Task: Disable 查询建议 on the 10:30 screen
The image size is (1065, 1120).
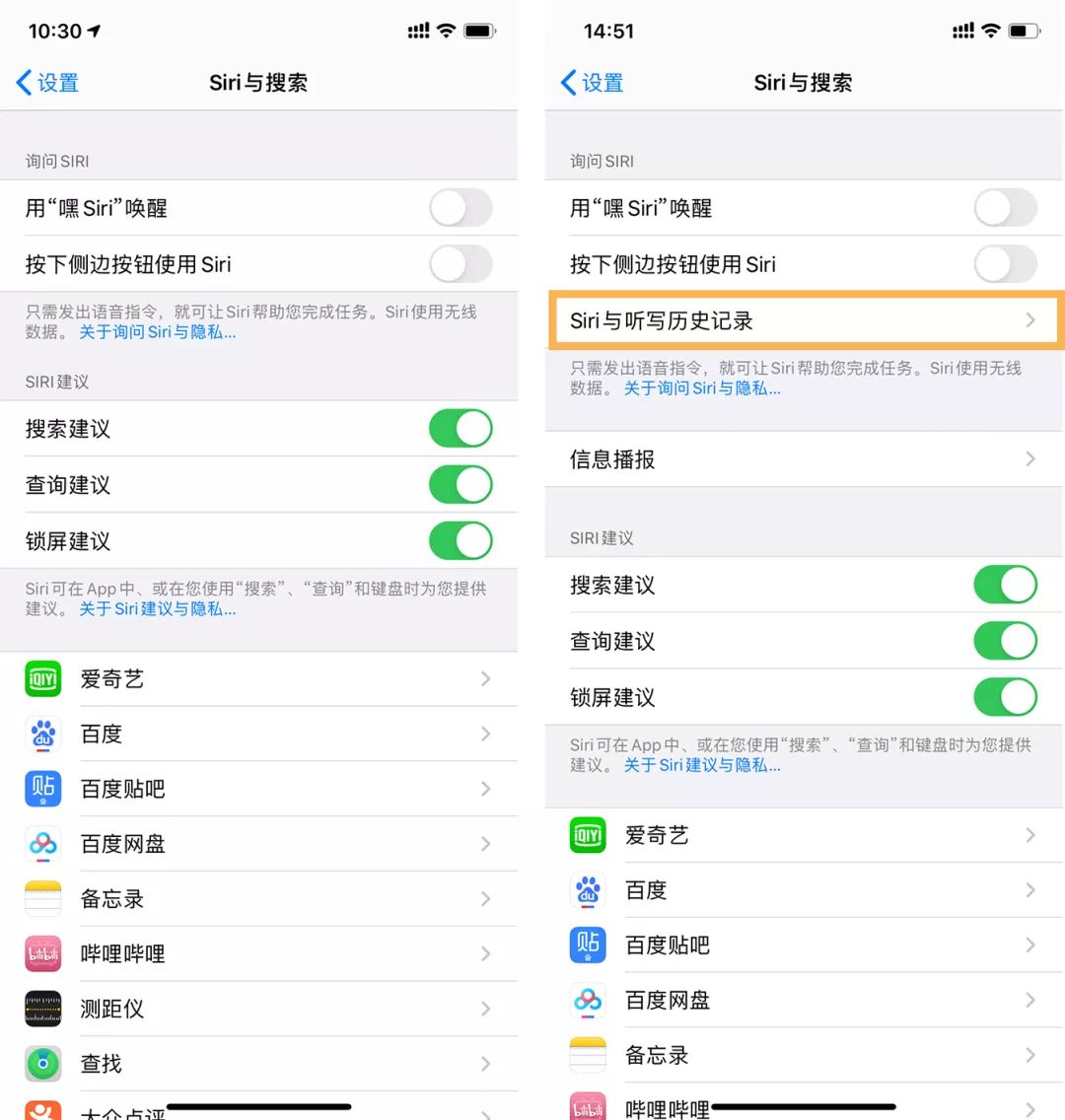Action: point(461,485)
